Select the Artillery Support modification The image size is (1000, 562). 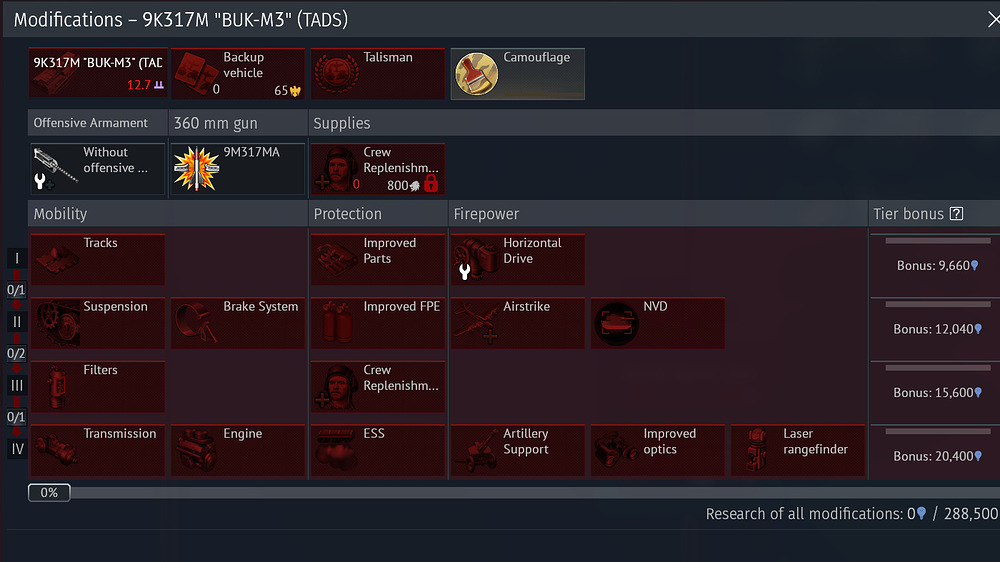(517, 450)
